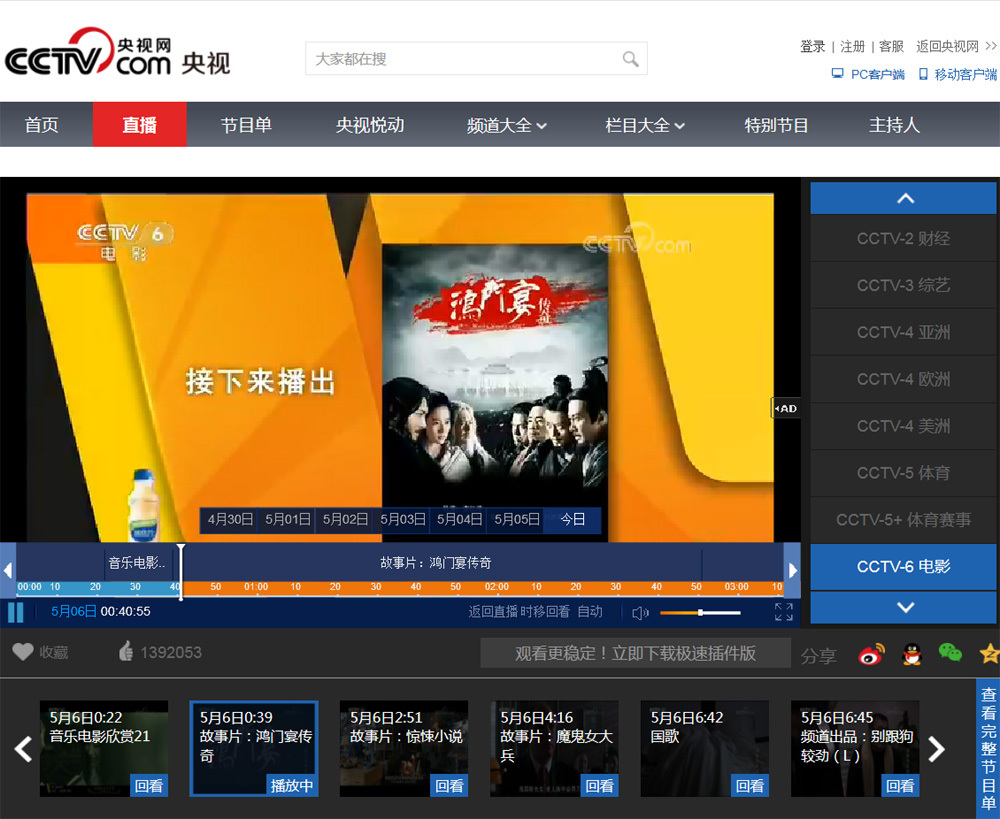Toggle the 自动 quality option
Image resolution: width=1000 pixels, height=819 pixels.
click(590, 612)
